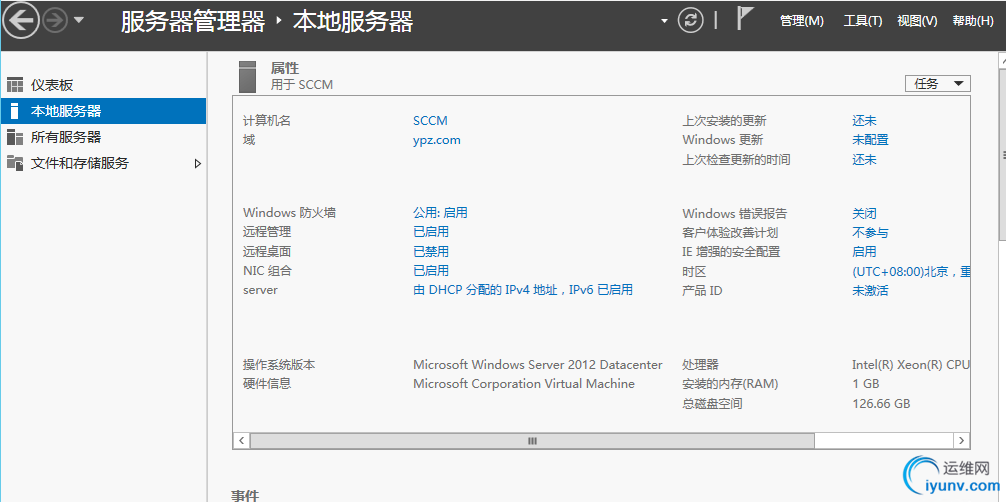This screenshot has width=1006, height=502.
Task: Click horizontal scrollbar right arrow
Action: [x=962, y=440]
